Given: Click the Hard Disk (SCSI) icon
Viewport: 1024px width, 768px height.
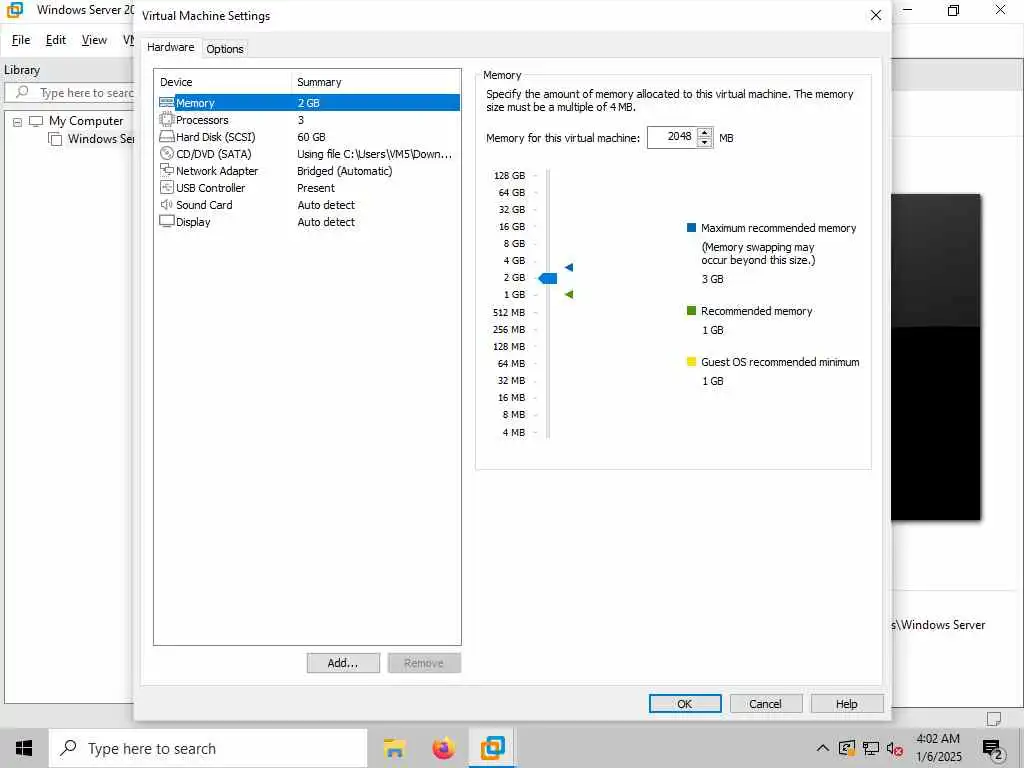Looking at the screenshot, I should pyautogui.click(x=167, y=136).
